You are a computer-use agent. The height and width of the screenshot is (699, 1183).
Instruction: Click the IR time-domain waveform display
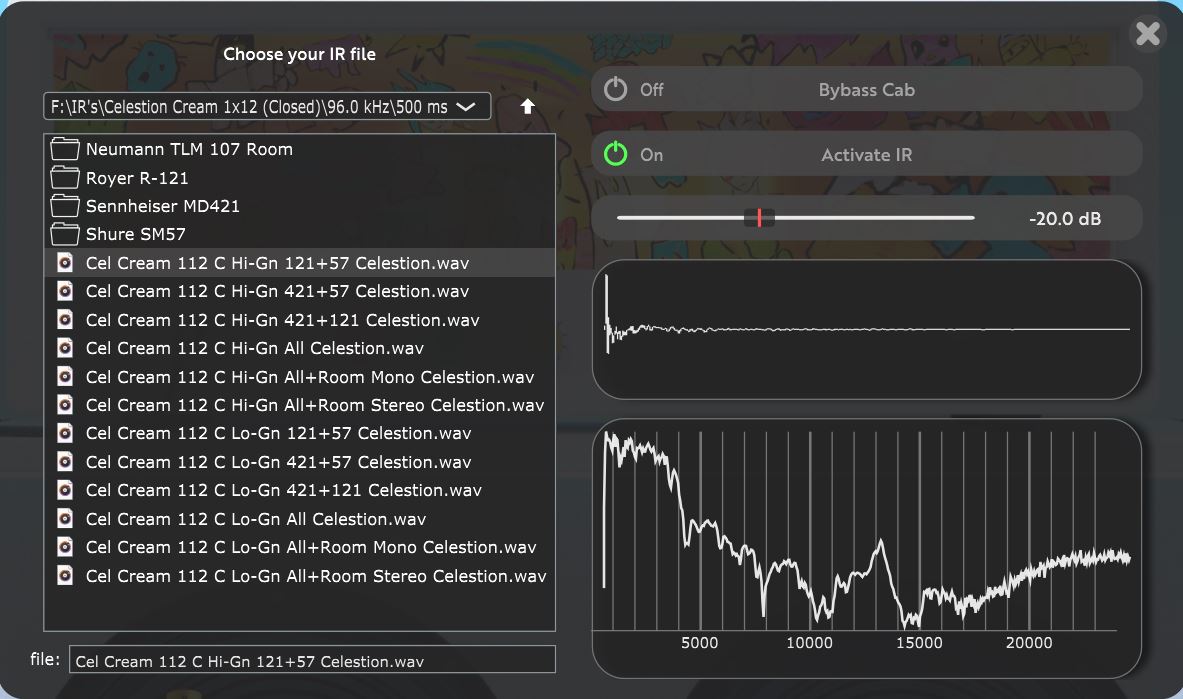pyautogui.click(x=866, y=329)
